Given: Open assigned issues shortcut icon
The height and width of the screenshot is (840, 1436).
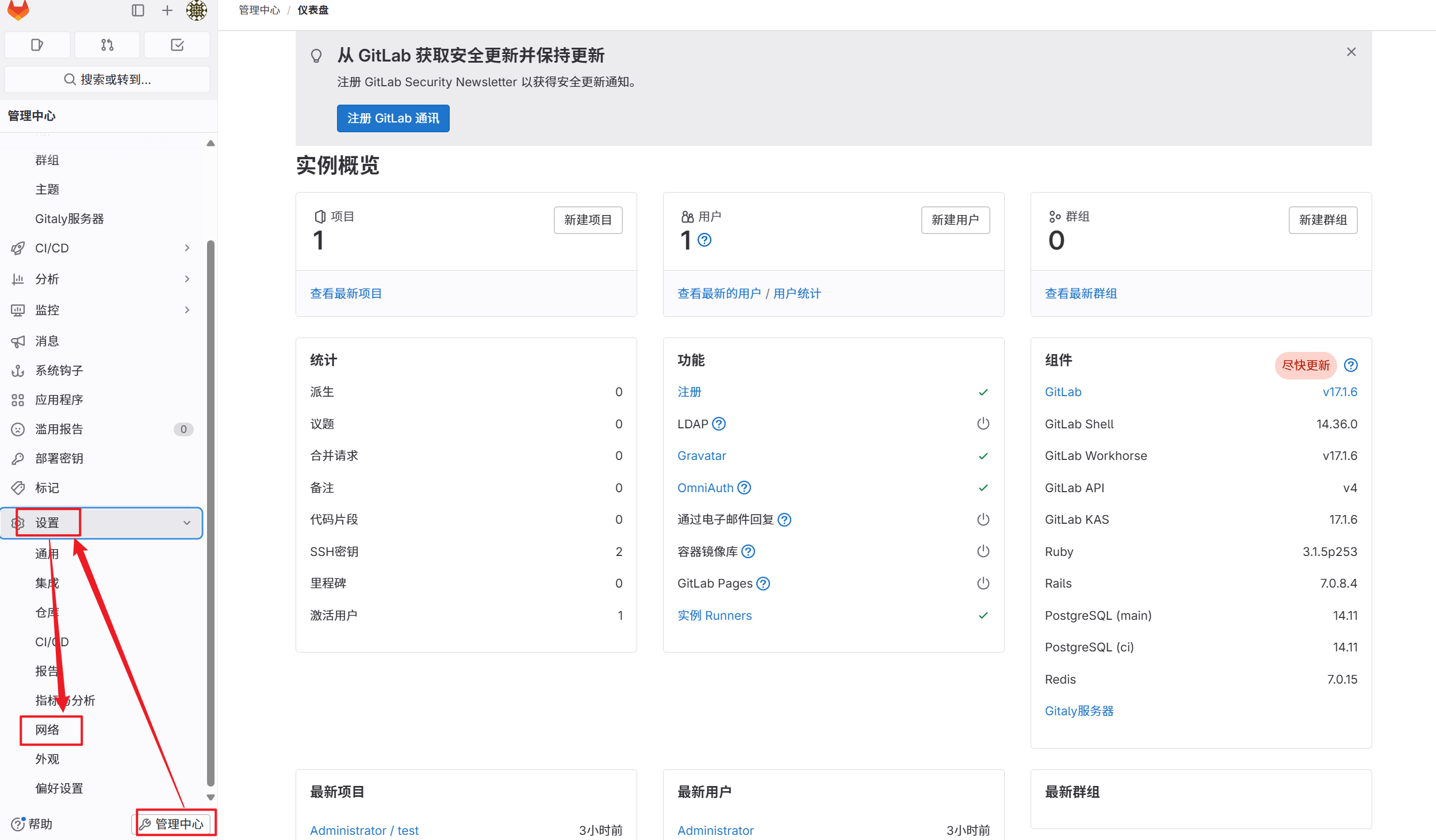Looking at the screenshot, I should coord(37,45).
